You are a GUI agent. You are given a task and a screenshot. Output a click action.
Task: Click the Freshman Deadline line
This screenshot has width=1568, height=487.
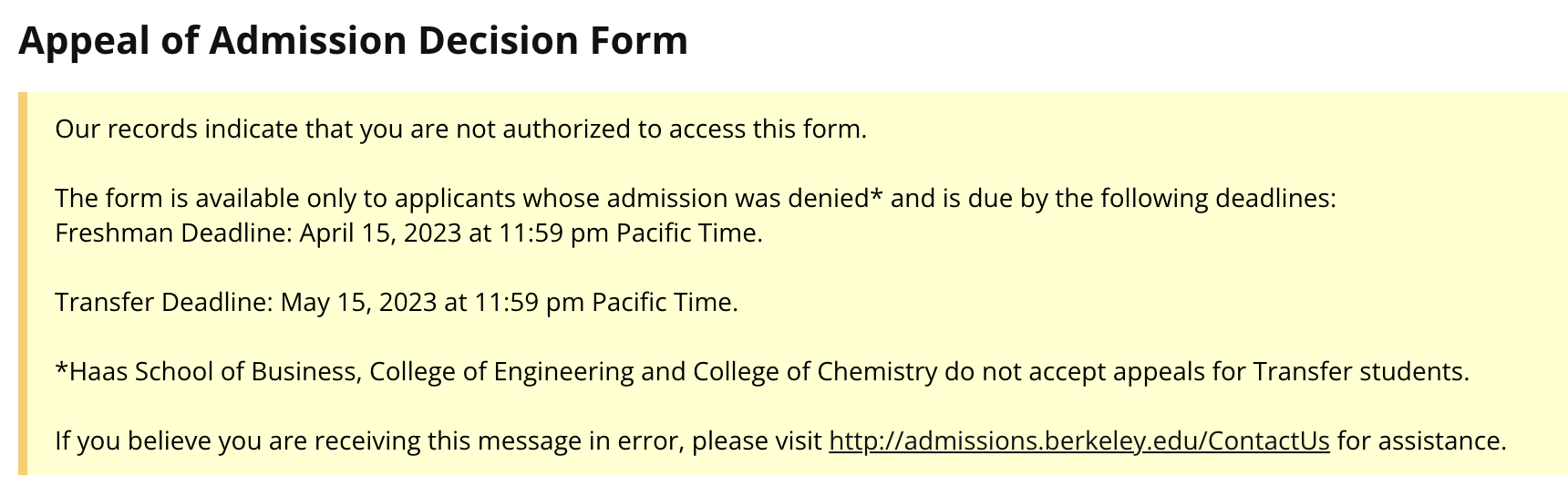click(408, 233)
